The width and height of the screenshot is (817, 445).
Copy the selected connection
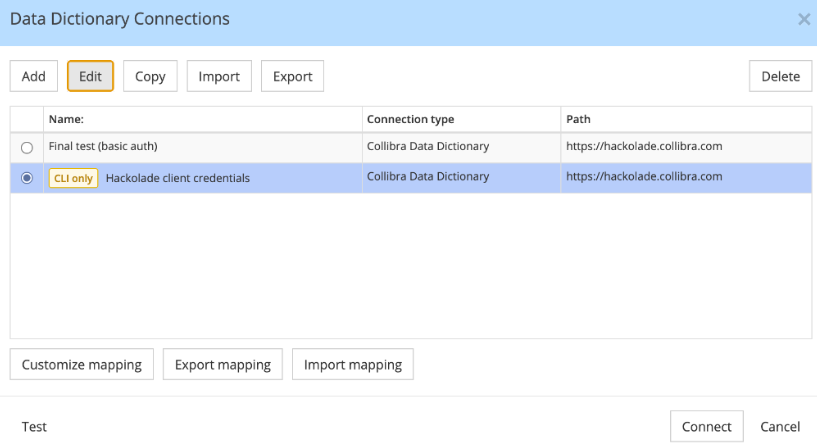(x=150, y=76)
